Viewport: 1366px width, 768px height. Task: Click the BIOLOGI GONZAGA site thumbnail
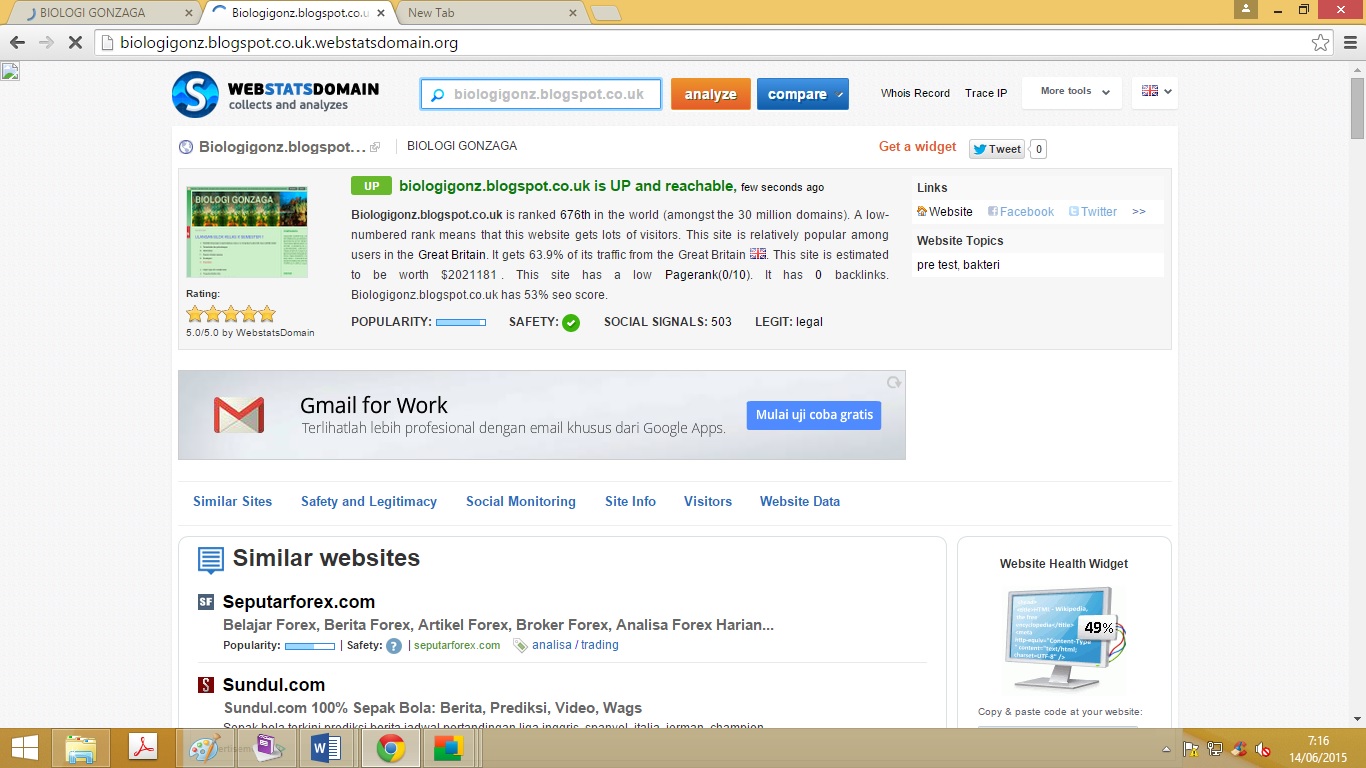click(x=247, y=232)
